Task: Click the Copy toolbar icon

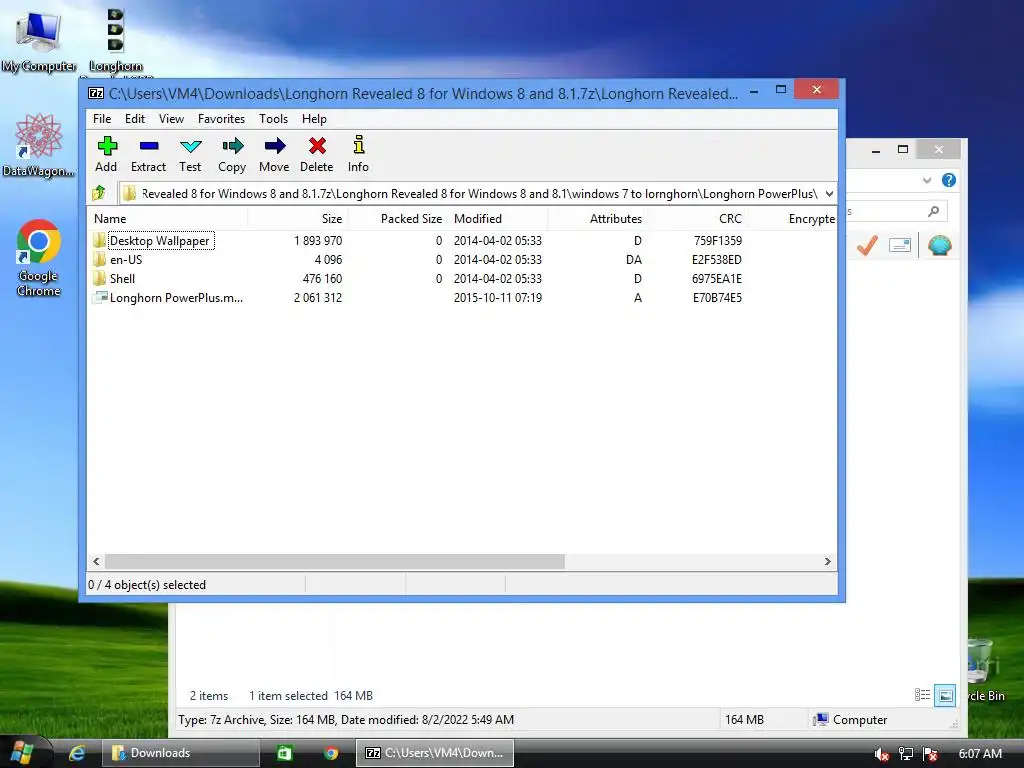Action: 232,146
